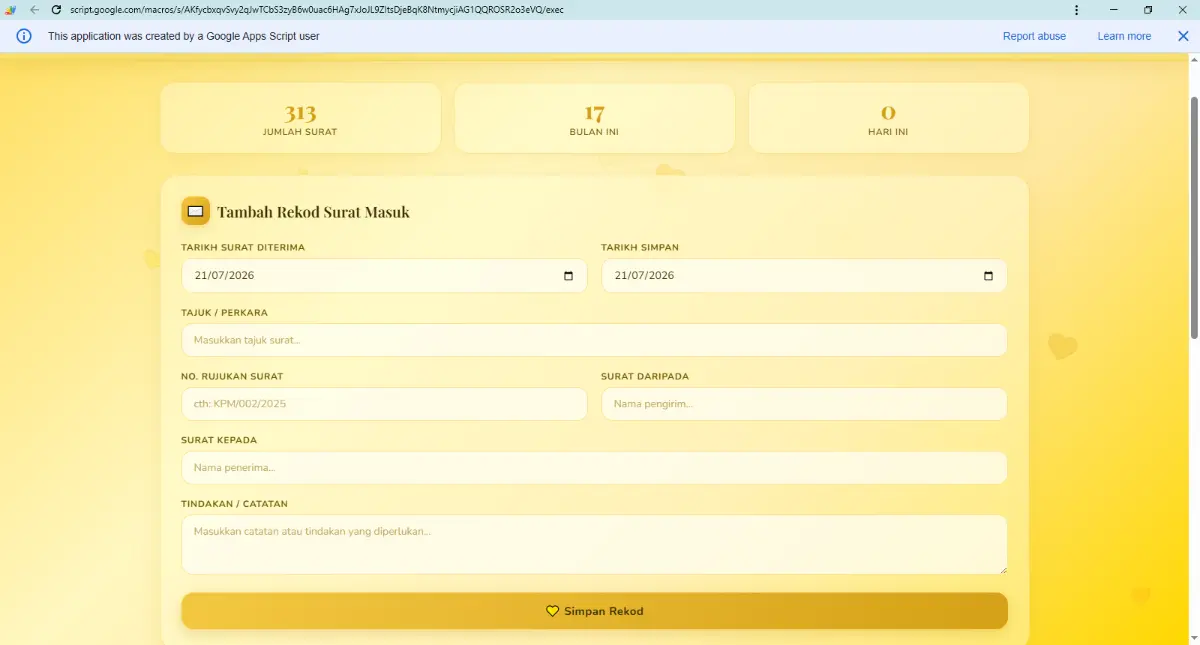Click the 'SURAT DARIPADA' label
The height and width of the screenshot is (645, 1200).
tap(645, 376)
